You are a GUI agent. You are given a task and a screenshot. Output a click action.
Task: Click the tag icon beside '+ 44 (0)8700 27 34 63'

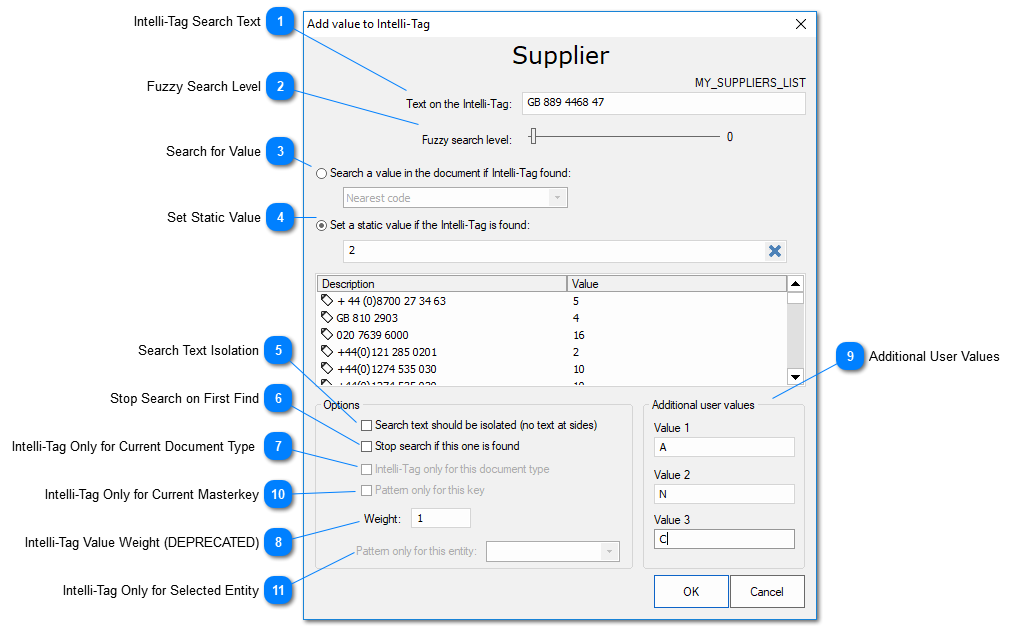[324, 299]
